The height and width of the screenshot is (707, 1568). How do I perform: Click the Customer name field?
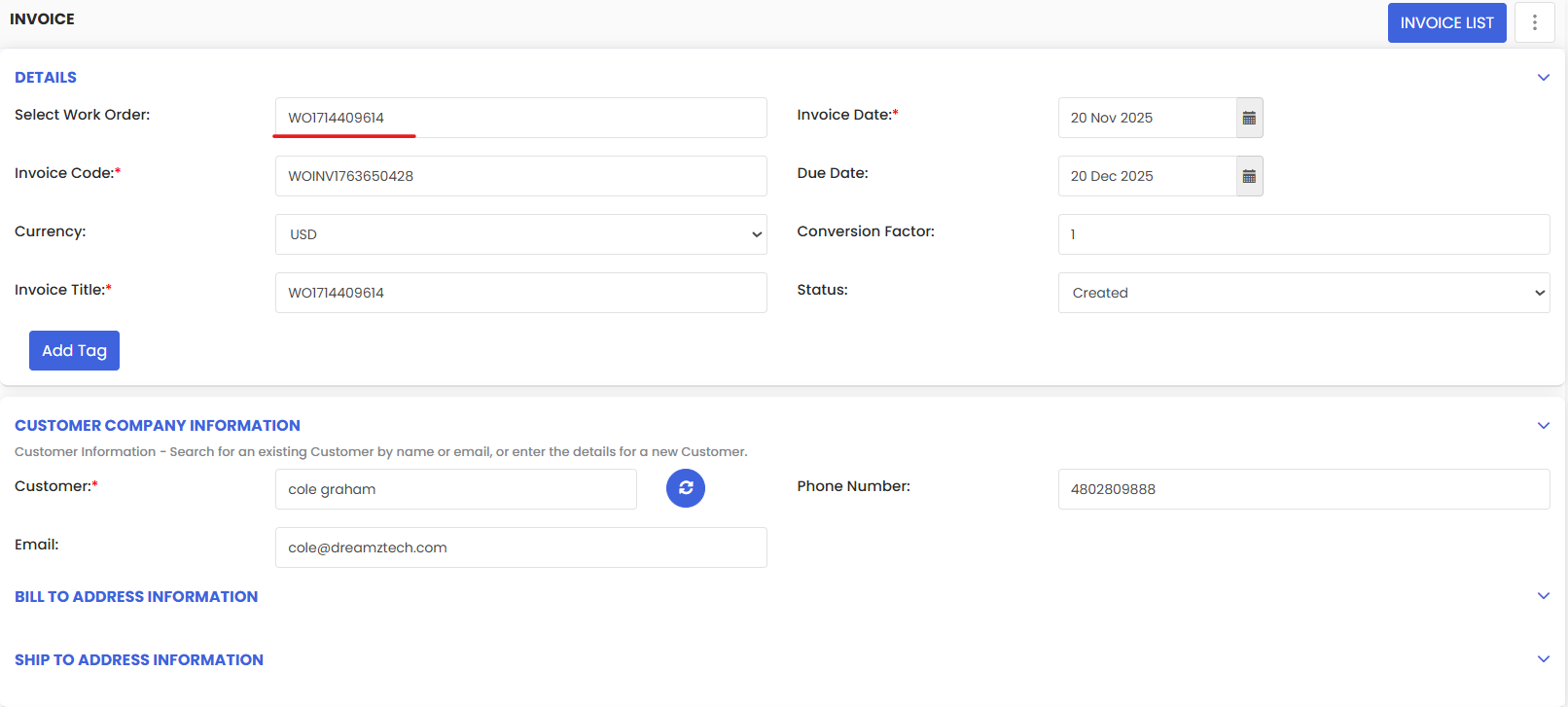456,489
